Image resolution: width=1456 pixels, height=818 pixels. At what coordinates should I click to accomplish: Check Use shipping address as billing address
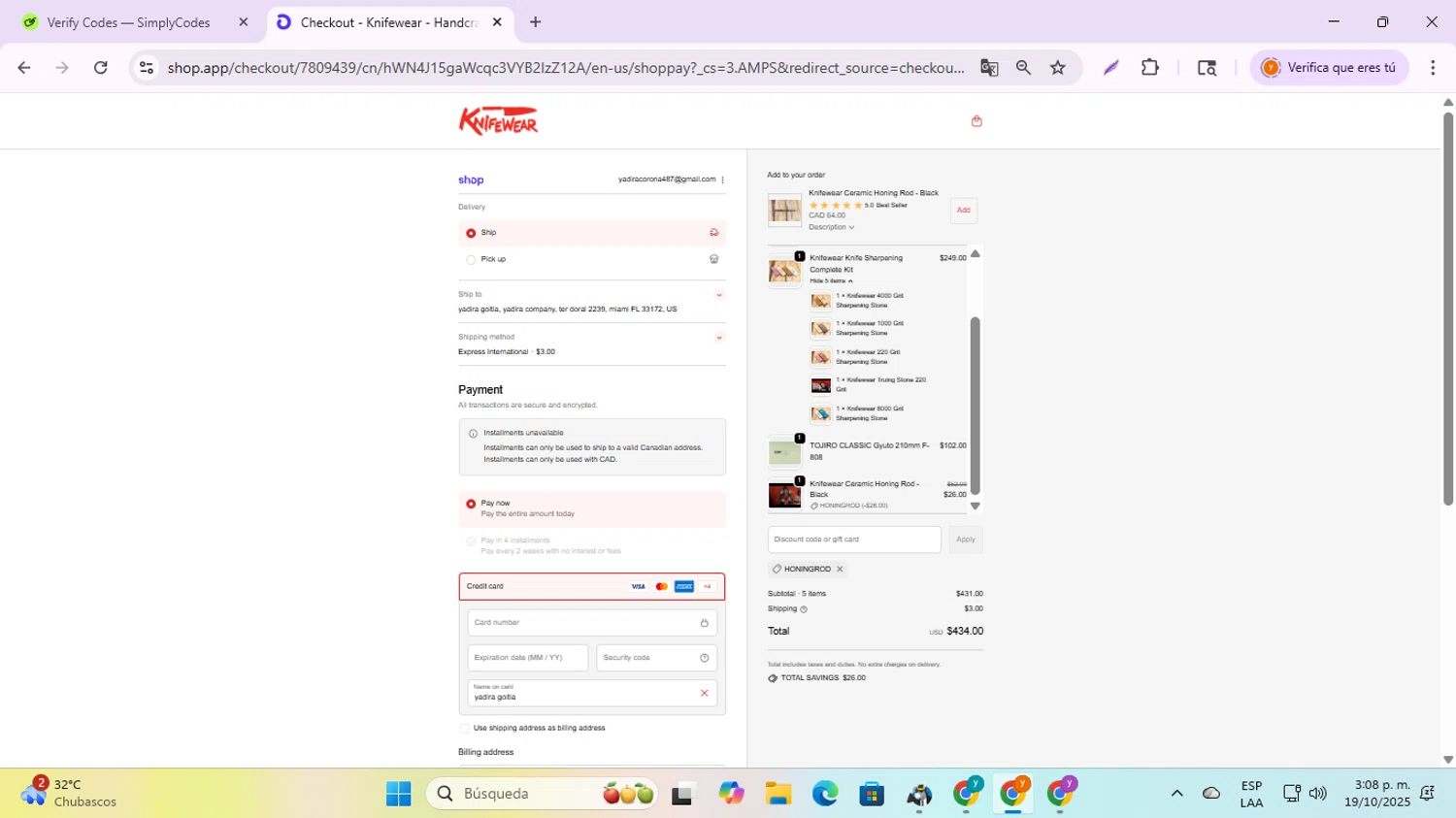[464, 729]
